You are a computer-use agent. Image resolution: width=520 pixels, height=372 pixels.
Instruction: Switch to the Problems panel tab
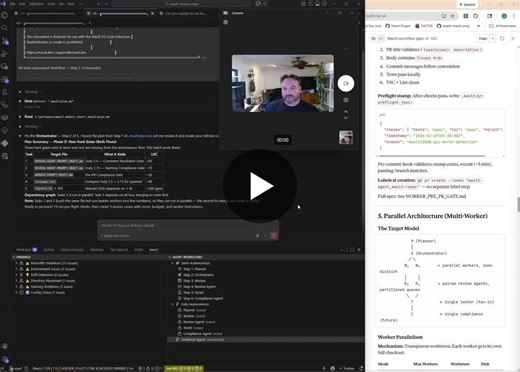(x=26, y=250)
